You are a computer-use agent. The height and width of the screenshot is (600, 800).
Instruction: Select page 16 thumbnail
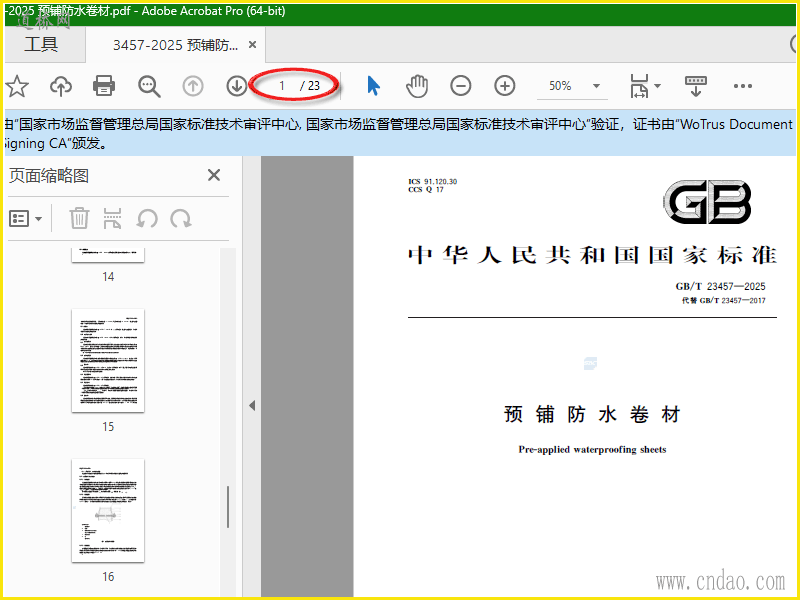(108, 511)
